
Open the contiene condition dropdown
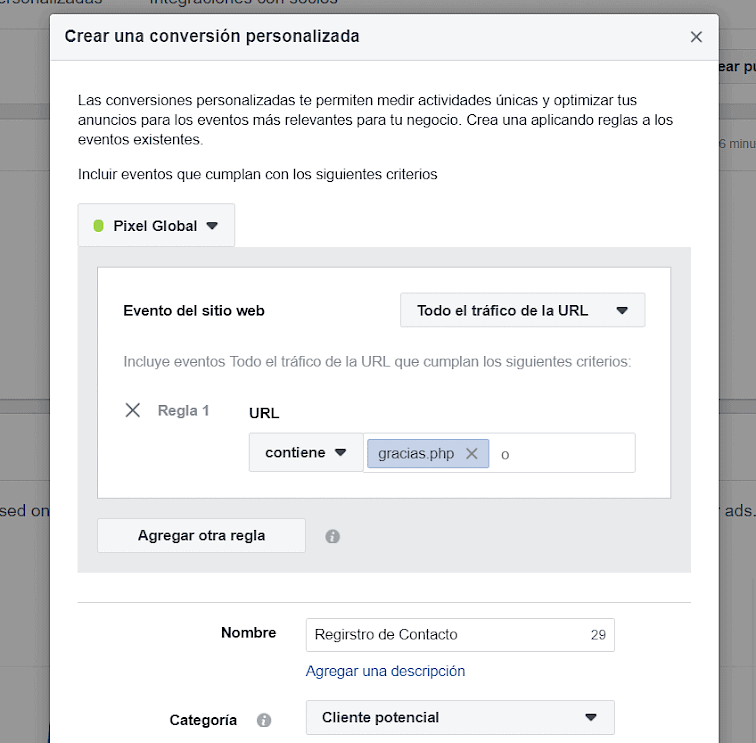pos(306,452)
